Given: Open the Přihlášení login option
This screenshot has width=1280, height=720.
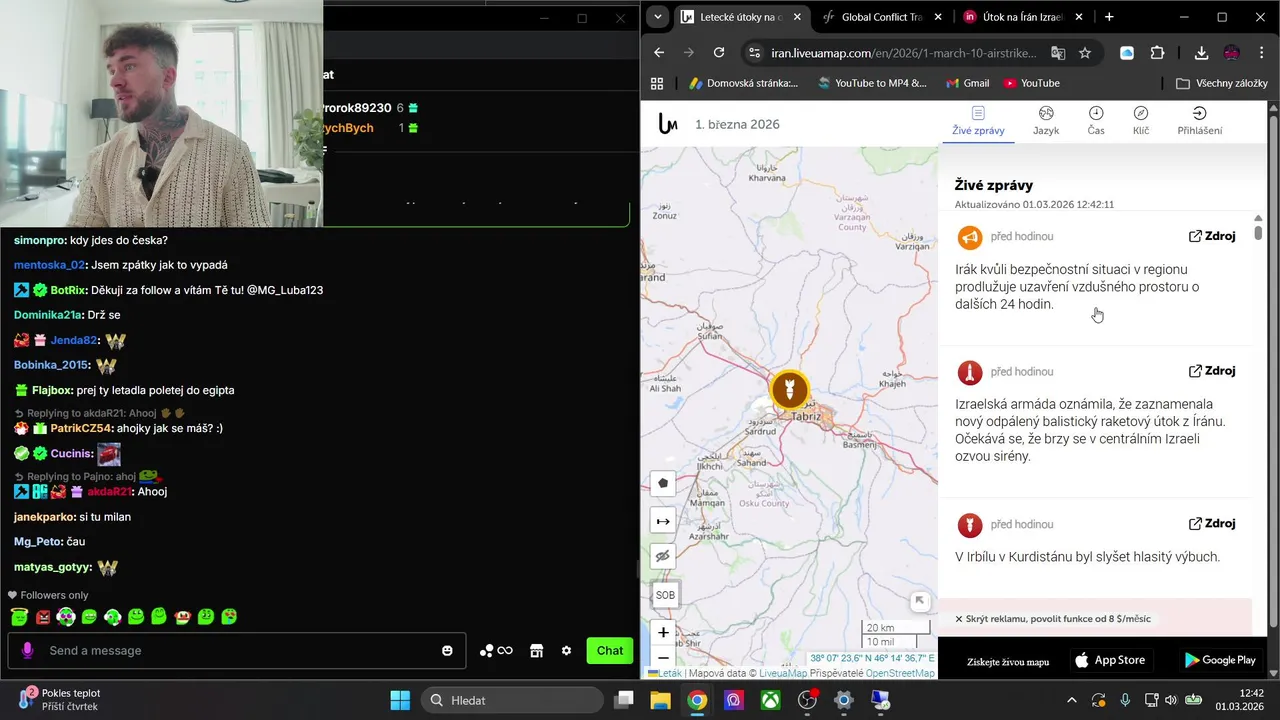Looking at the screenshot, I should click(x=1199, y=122).
